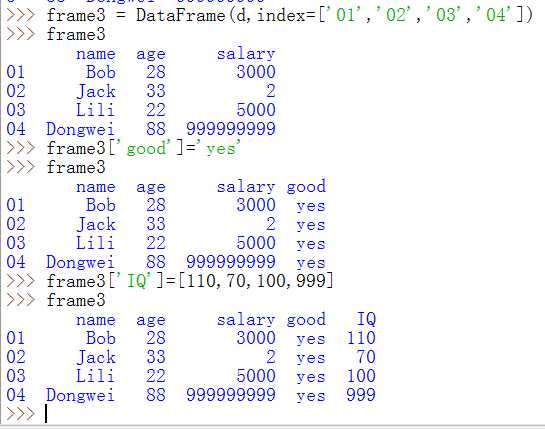Click 'salary' header in first three-column output

tap(246, 54)
